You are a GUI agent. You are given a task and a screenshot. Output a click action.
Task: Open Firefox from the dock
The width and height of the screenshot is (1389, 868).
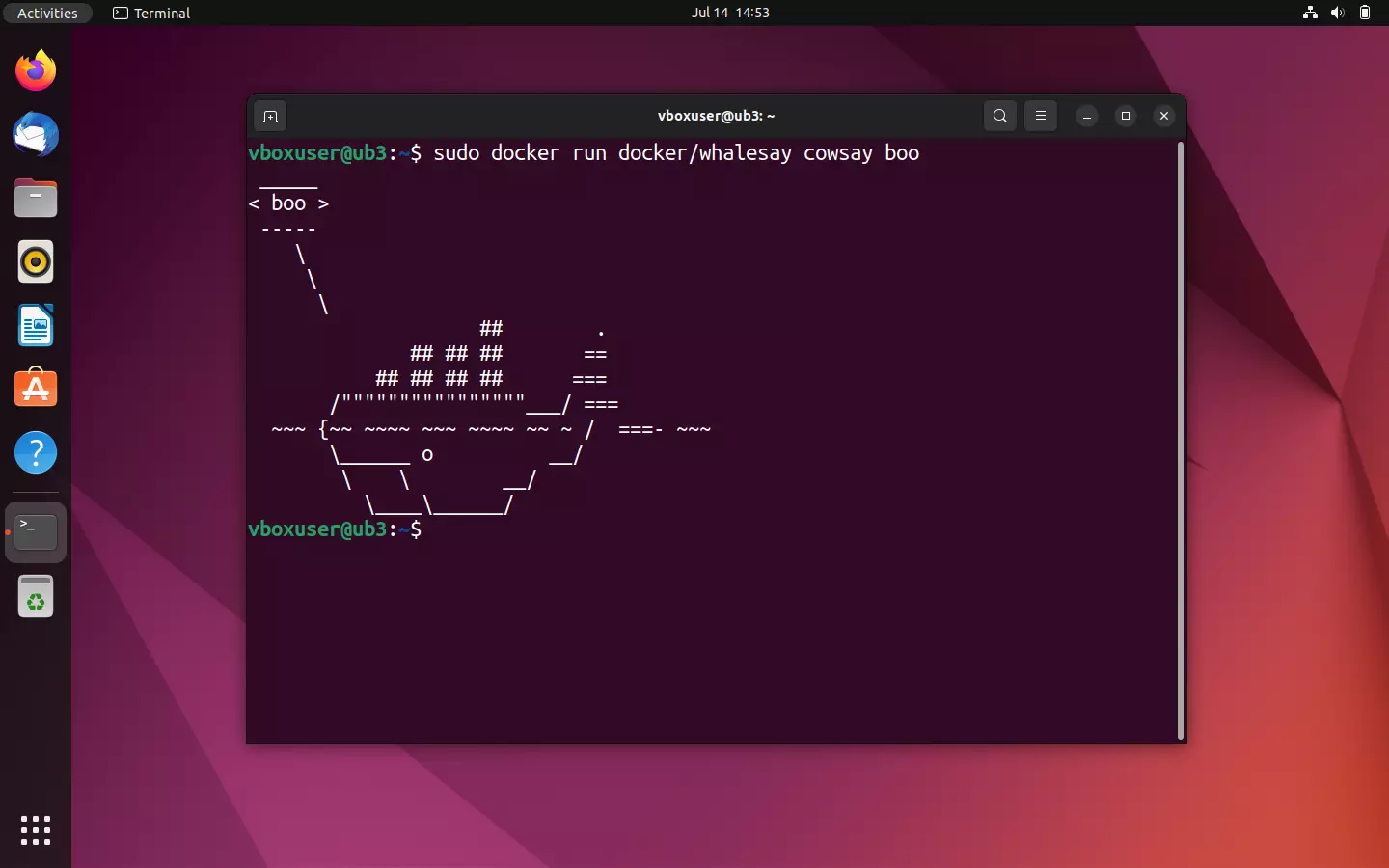pyautogui.click(x=35, y=70)
